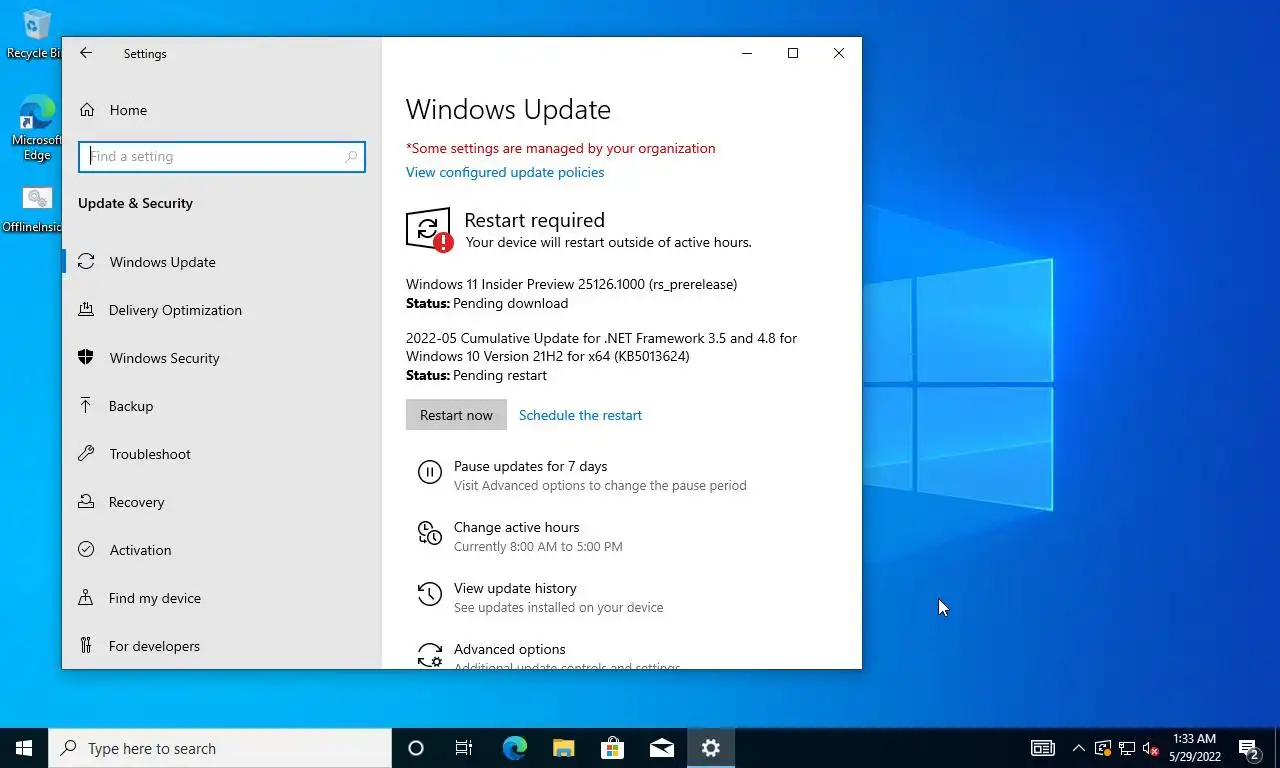Click the Restart now button
Image resolution: width=1280 pixels, height=768 pixels.
click(456, 415)
